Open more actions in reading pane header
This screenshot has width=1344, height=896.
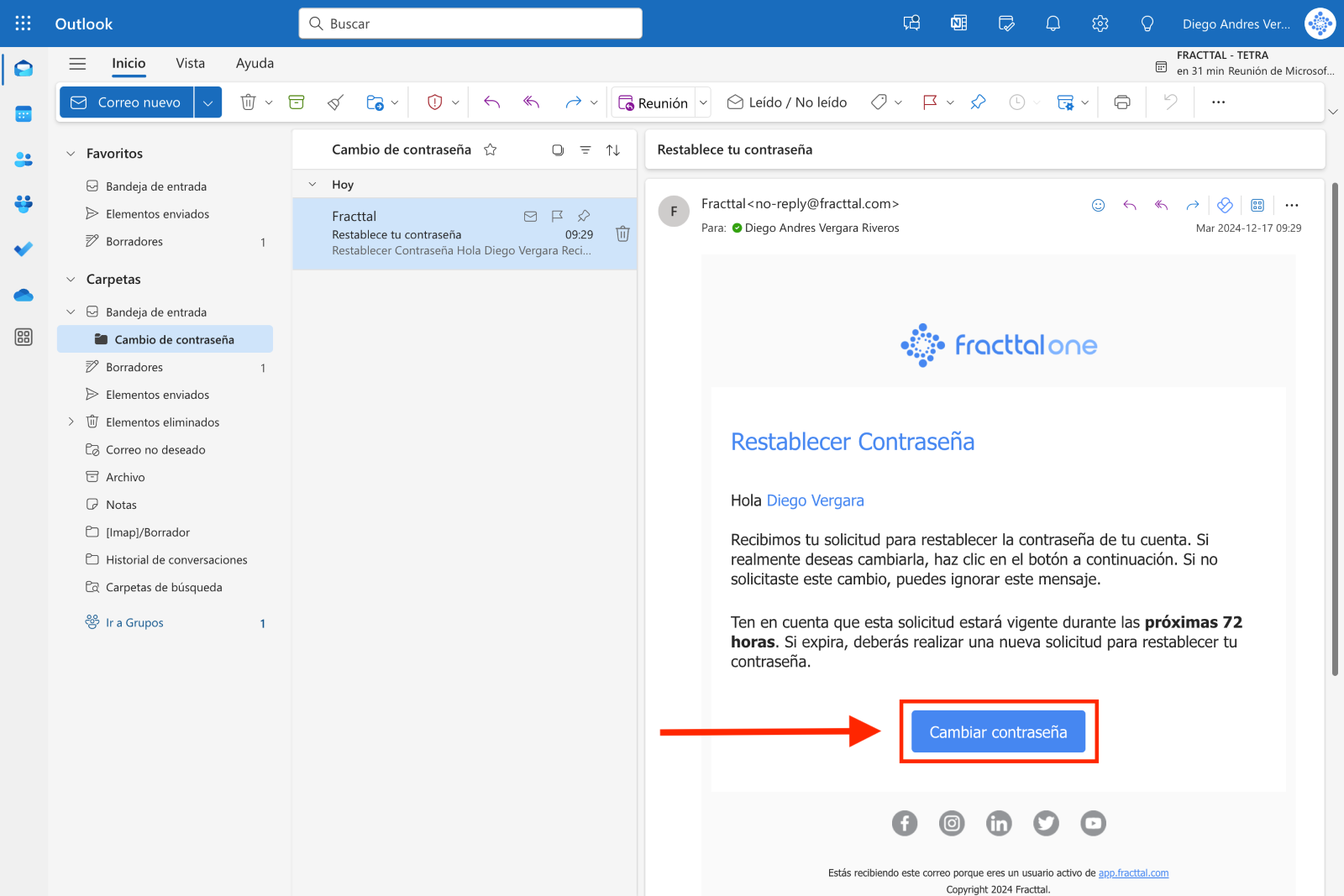(1292, 205)
